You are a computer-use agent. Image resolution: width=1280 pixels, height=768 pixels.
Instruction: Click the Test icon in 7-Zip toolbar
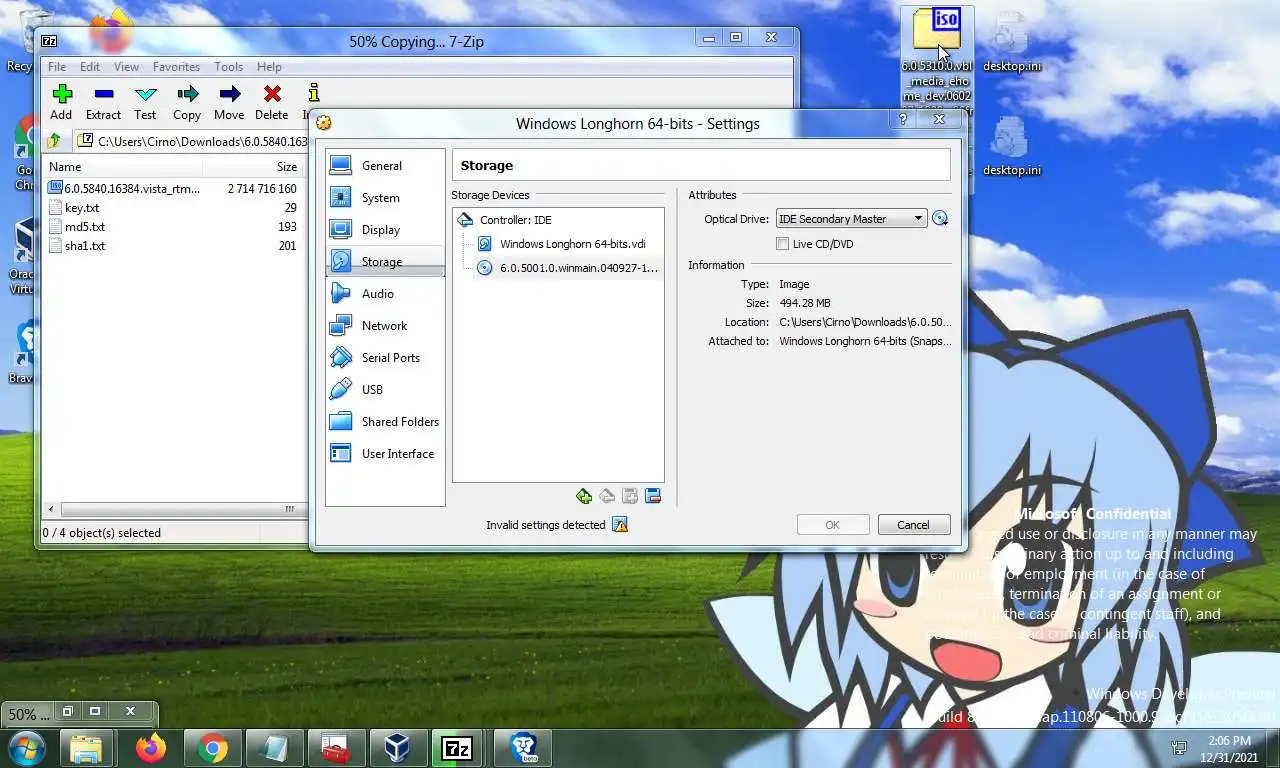[145, 94]
